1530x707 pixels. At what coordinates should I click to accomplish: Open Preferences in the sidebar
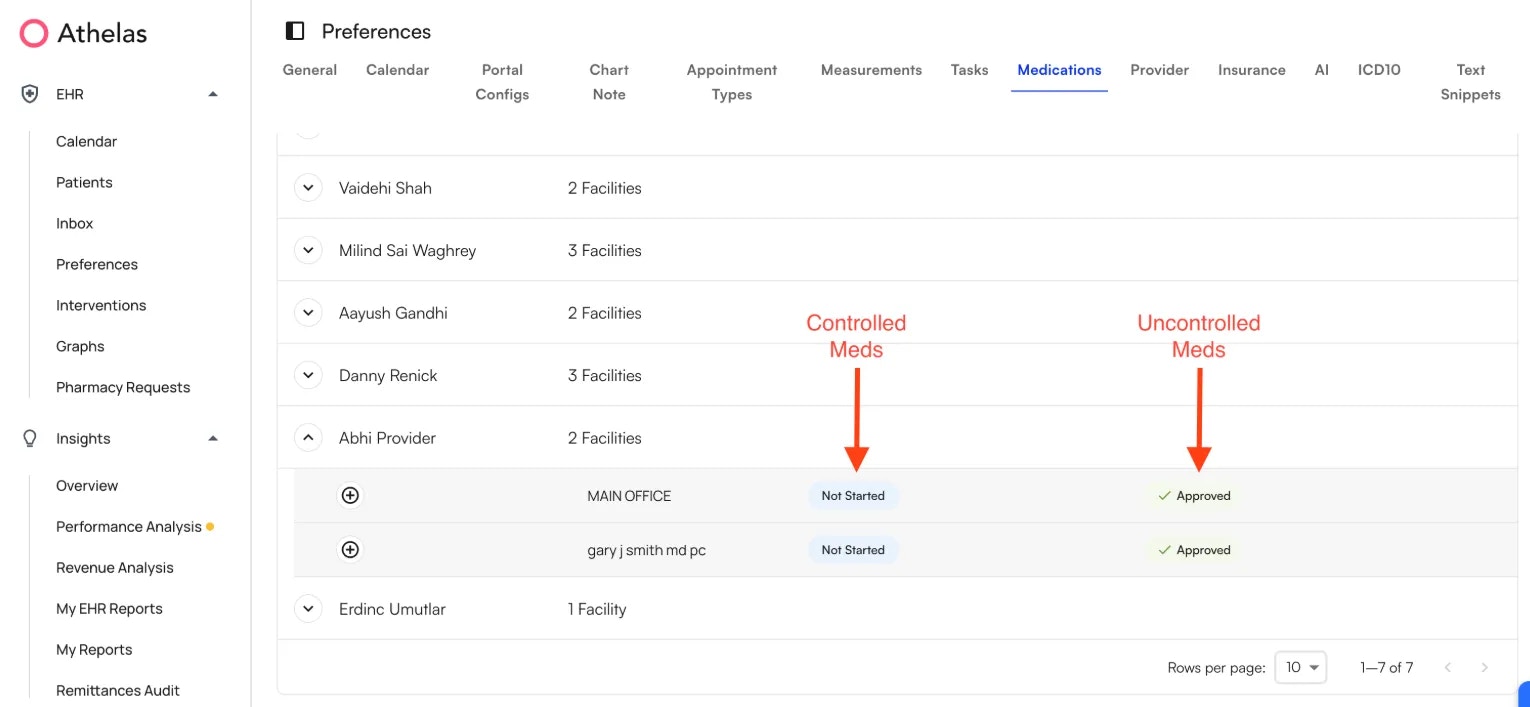pyautogui.click(x=97, y=264)
